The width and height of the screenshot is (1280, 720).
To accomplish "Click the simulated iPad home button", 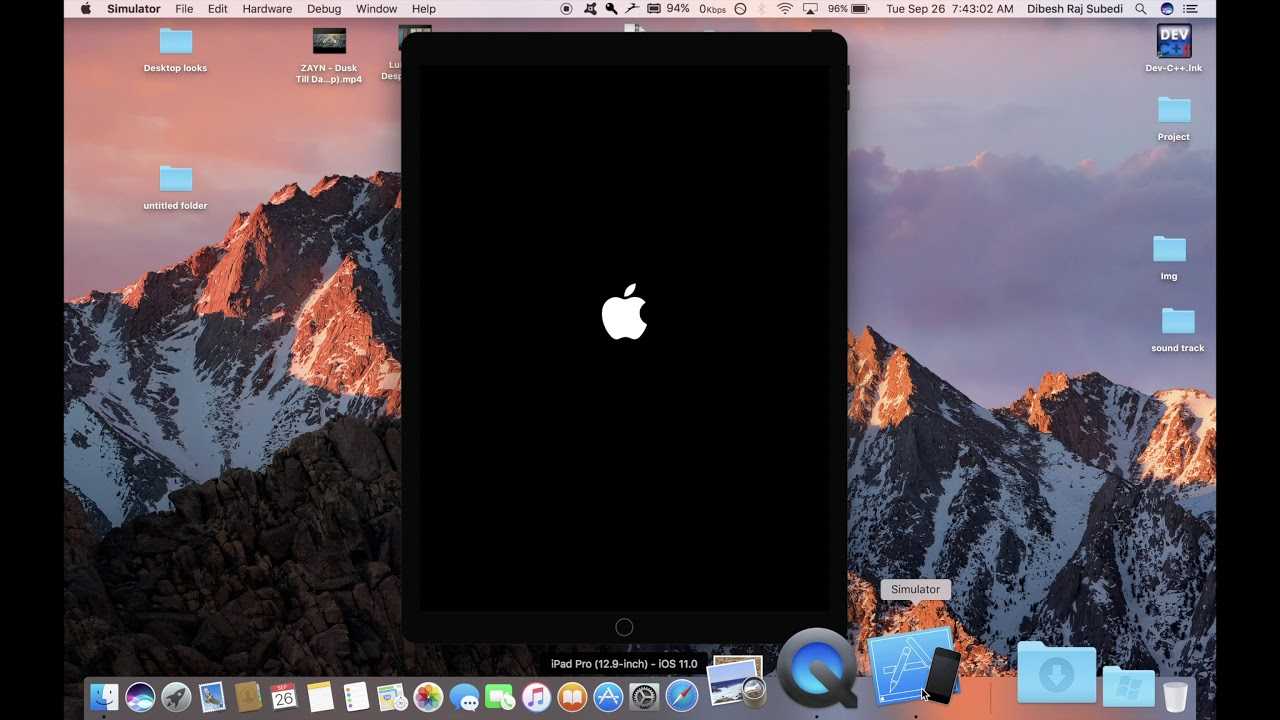I will tap(624, 627).
